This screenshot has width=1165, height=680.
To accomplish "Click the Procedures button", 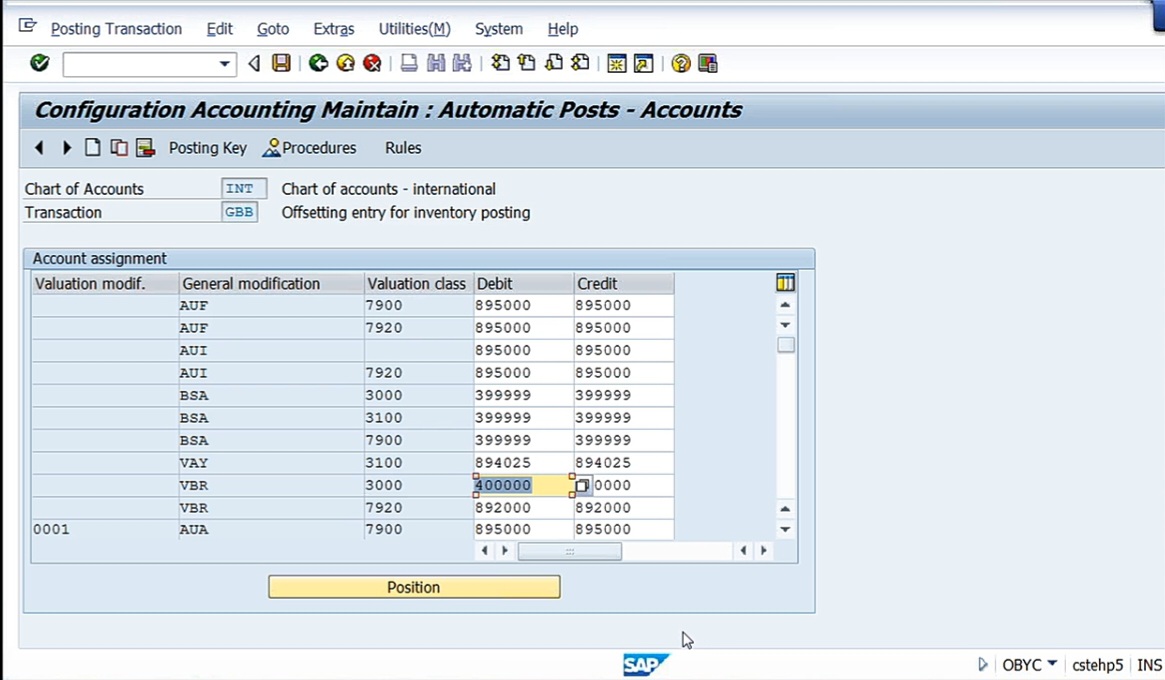I will pyautogui.click(x=310, y=148).
